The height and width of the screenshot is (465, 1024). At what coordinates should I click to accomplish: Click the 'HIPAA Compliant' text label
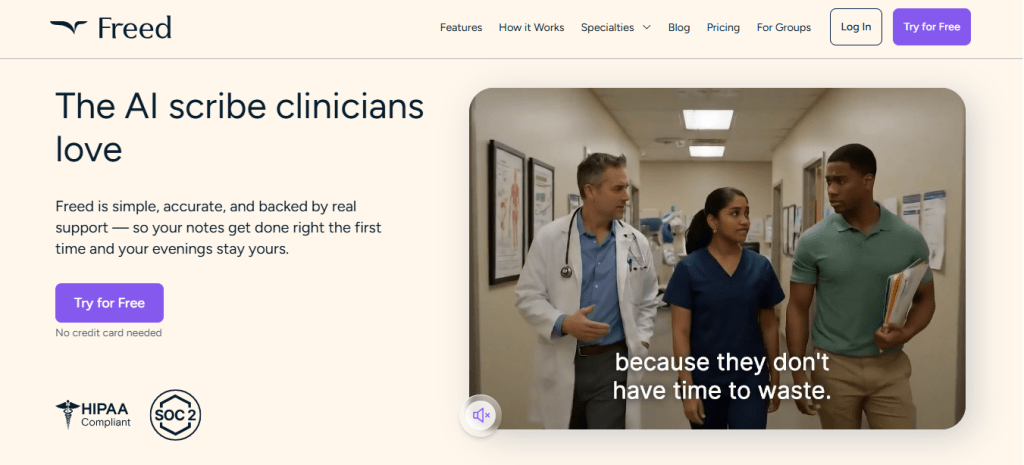coord(106,415)
